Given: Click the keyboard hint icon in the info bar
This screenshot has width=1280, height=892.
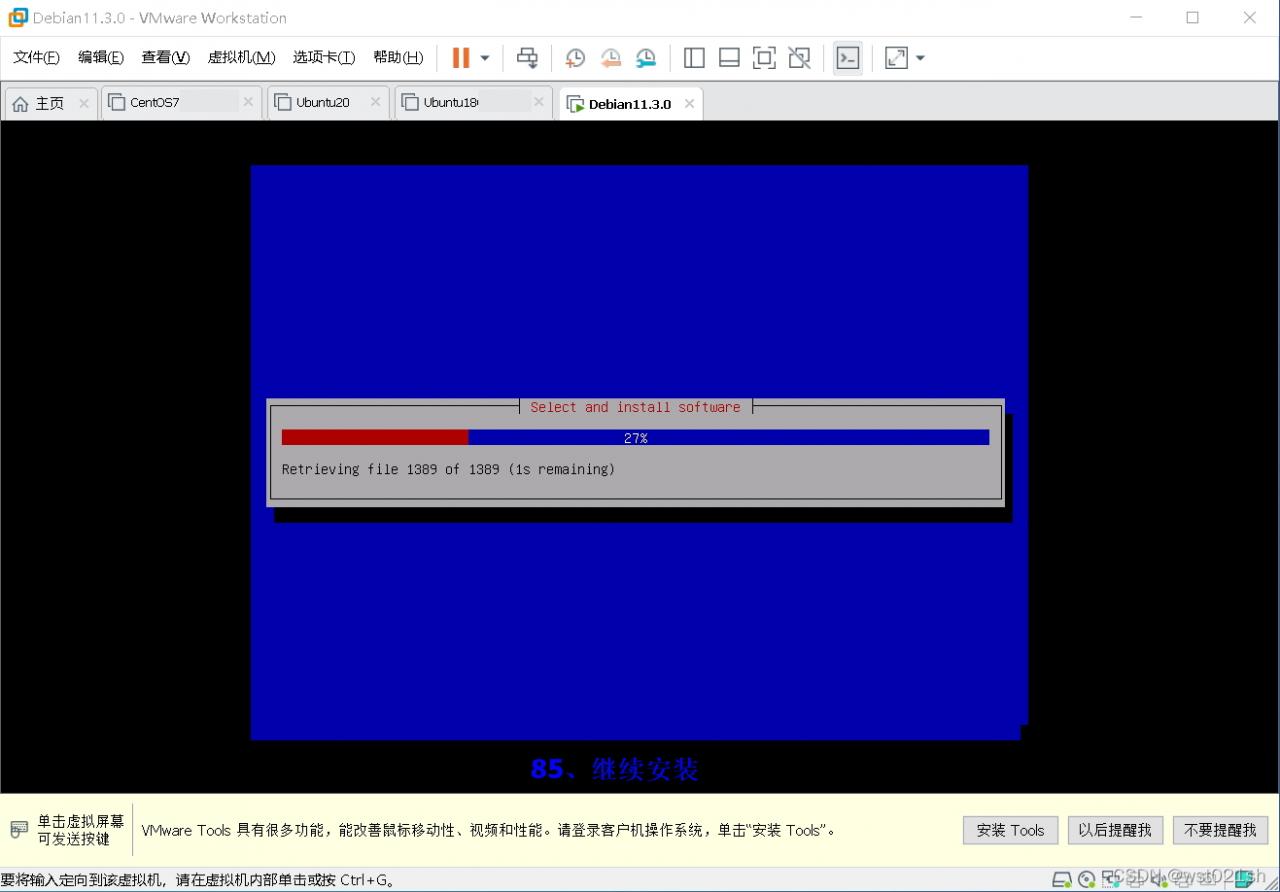Looking at the screenshot, I should (20, 830).
